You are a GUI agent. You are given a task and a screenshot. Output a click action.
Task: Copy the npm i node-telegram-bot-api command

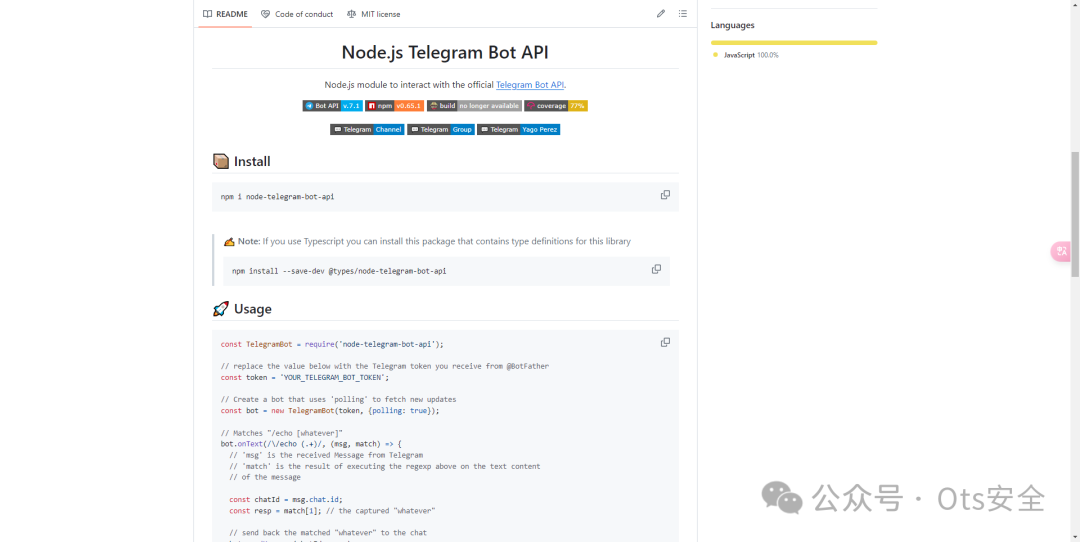(665, 195)
